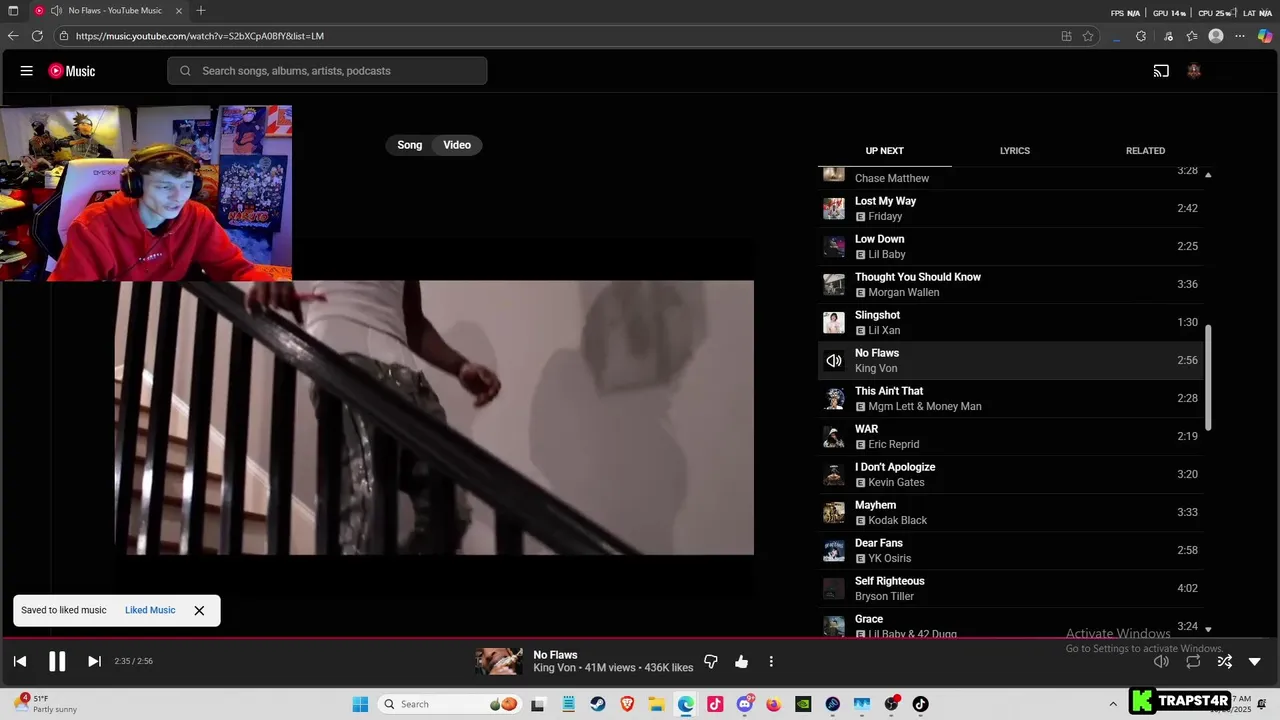Open the YouTube Music hamburger menu
Screen dimensions: 1280x720
click(27, 71)
